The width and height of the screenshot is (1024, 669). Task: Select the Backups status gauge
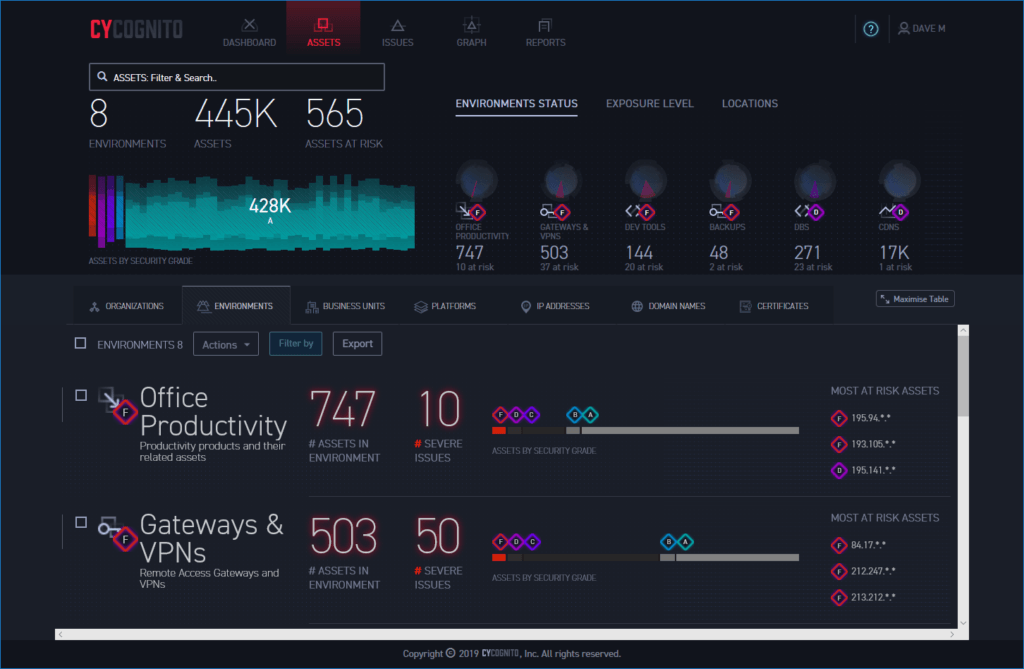click(730, 180)
